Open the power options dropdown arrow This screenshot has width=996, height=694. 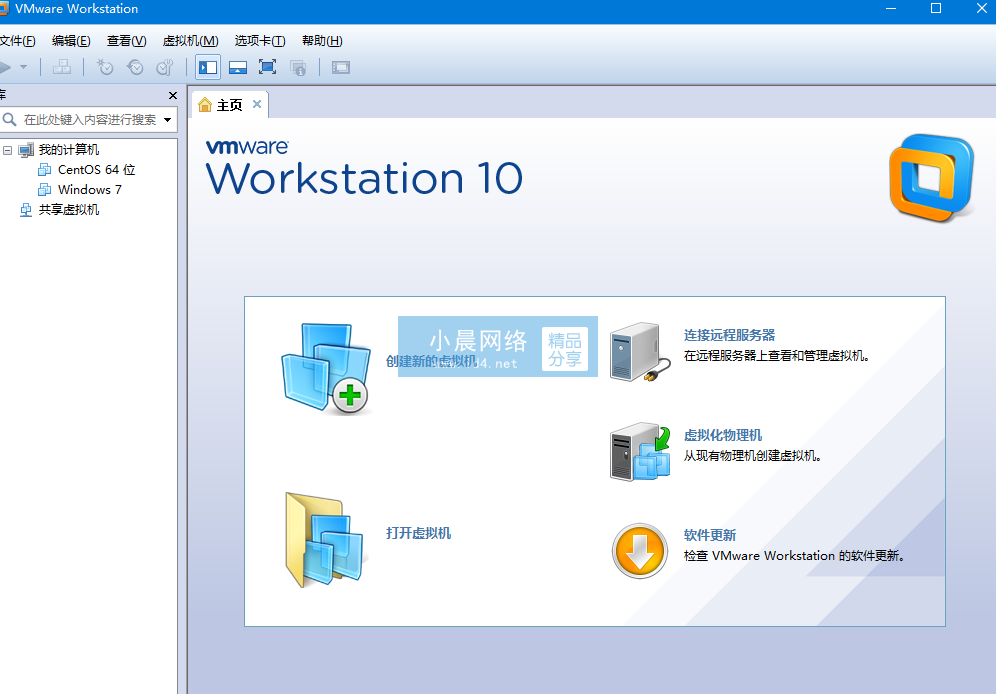(x=24, y=67)
